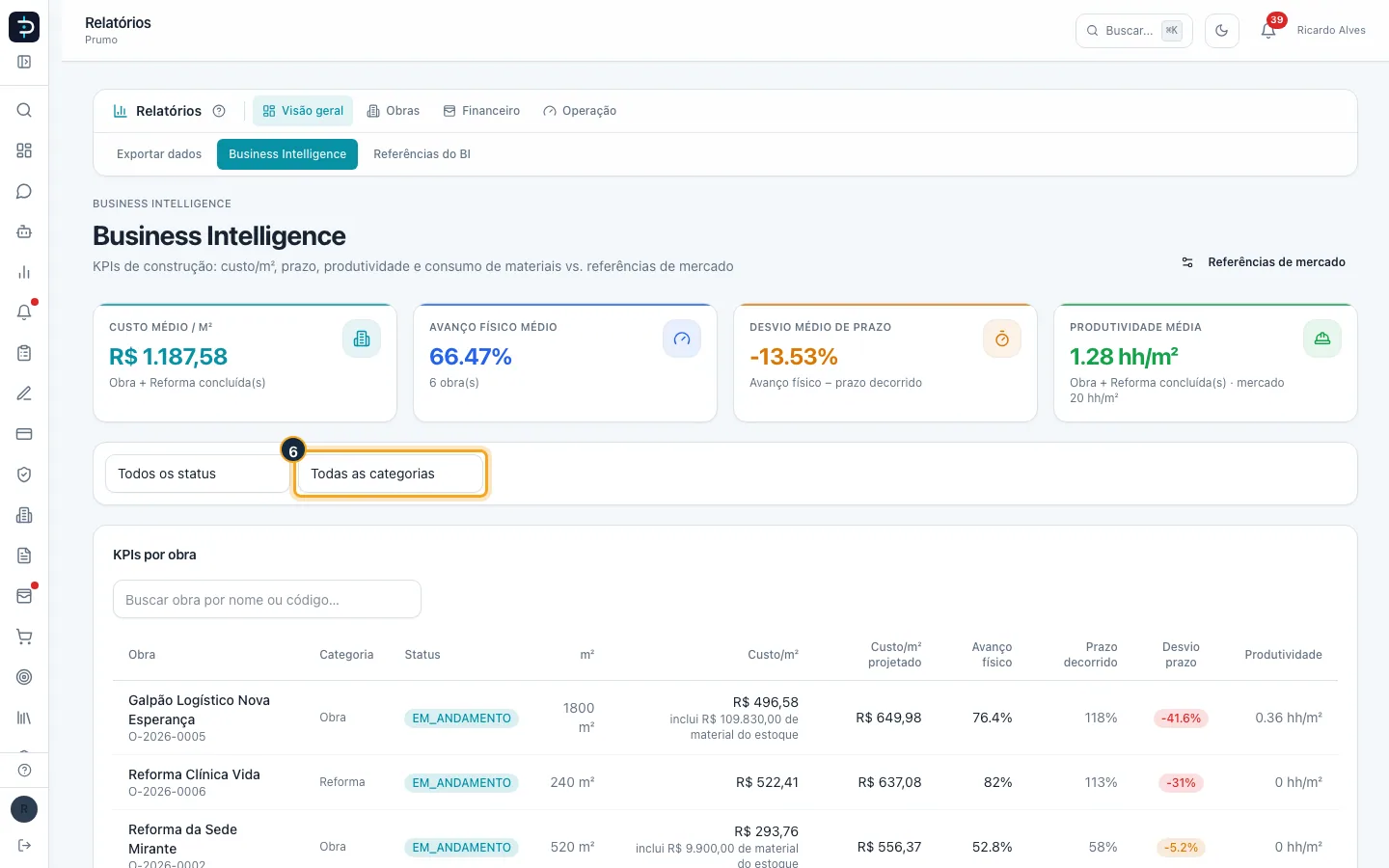This screenshot has height=868, width=1389.
Task: Open the Ricardo Alves user menu
Action: (1331, 31)
